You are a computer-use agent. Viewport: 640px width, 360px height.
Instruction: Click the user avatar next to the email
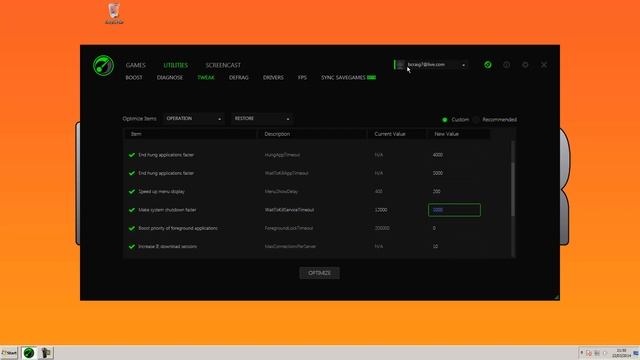coord(400,65)
